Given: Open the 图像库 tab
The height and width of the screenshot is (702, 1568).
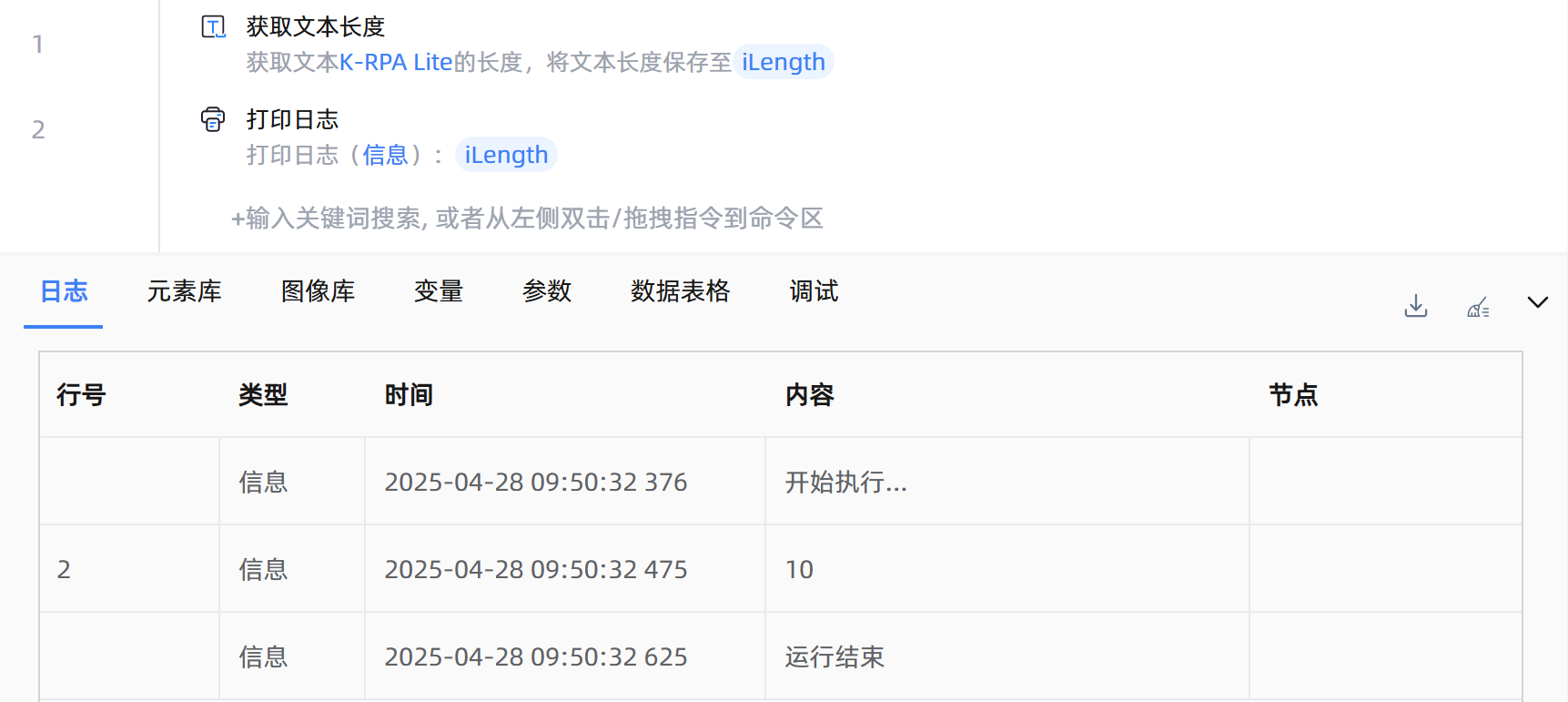Looking at the screenshot, I should coord(318,291).
